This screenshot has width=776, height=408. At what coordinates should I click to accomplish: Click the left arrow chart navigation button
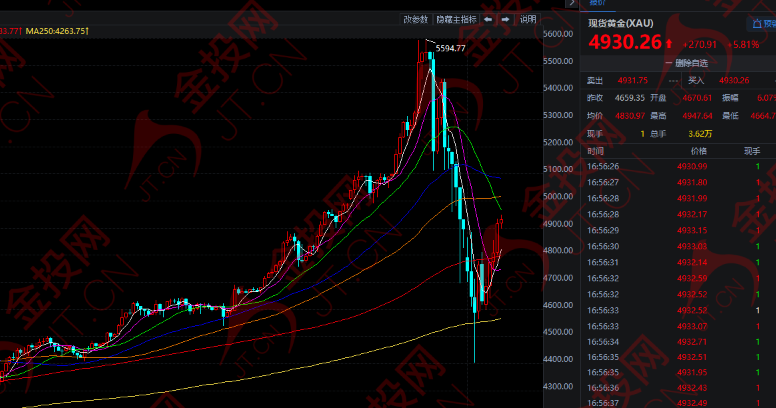pos(488,19)
